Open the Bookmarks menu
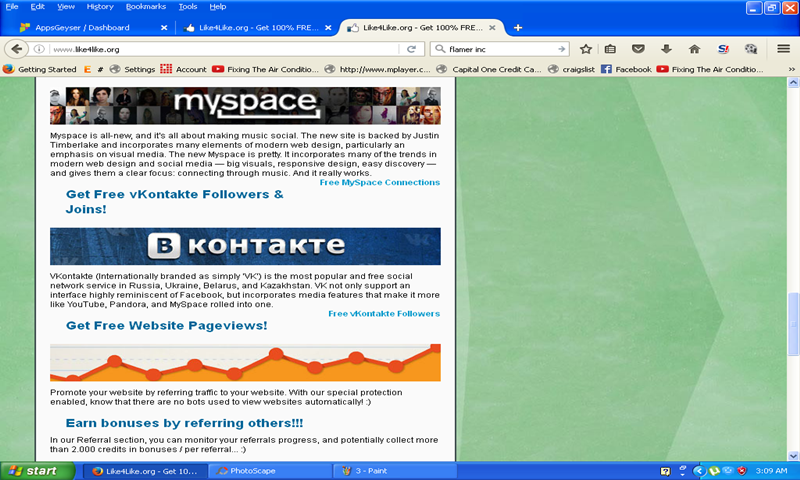Viewport: 800px width, 480px height. coord(146,6)
